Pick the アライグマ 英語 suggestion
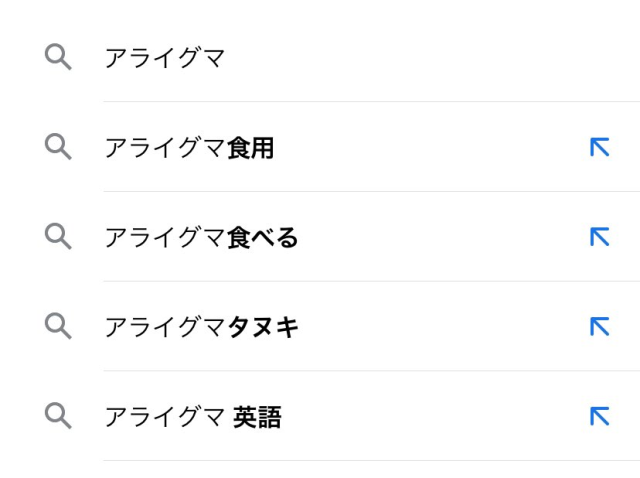 pos(193,417)
